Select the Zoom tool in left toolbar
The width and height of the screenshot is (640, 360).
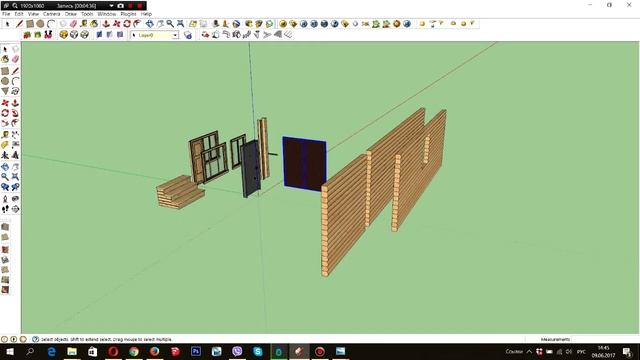tap(5, 177)
